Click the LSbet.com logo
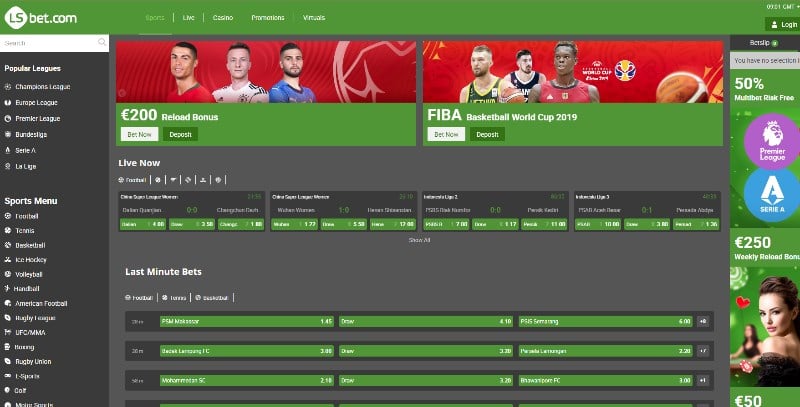This screenshot has width=800, height=407. [41, 18]
